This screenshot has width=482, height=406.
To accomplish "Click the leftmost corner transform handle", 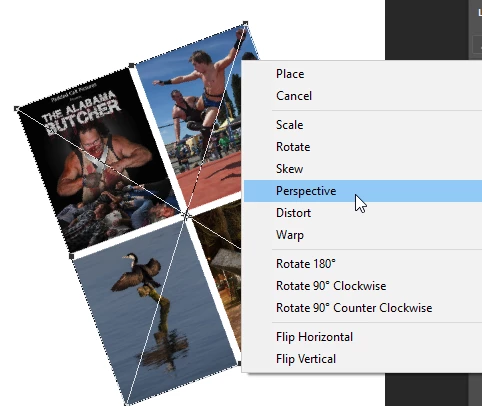I will tap(16, 108).
